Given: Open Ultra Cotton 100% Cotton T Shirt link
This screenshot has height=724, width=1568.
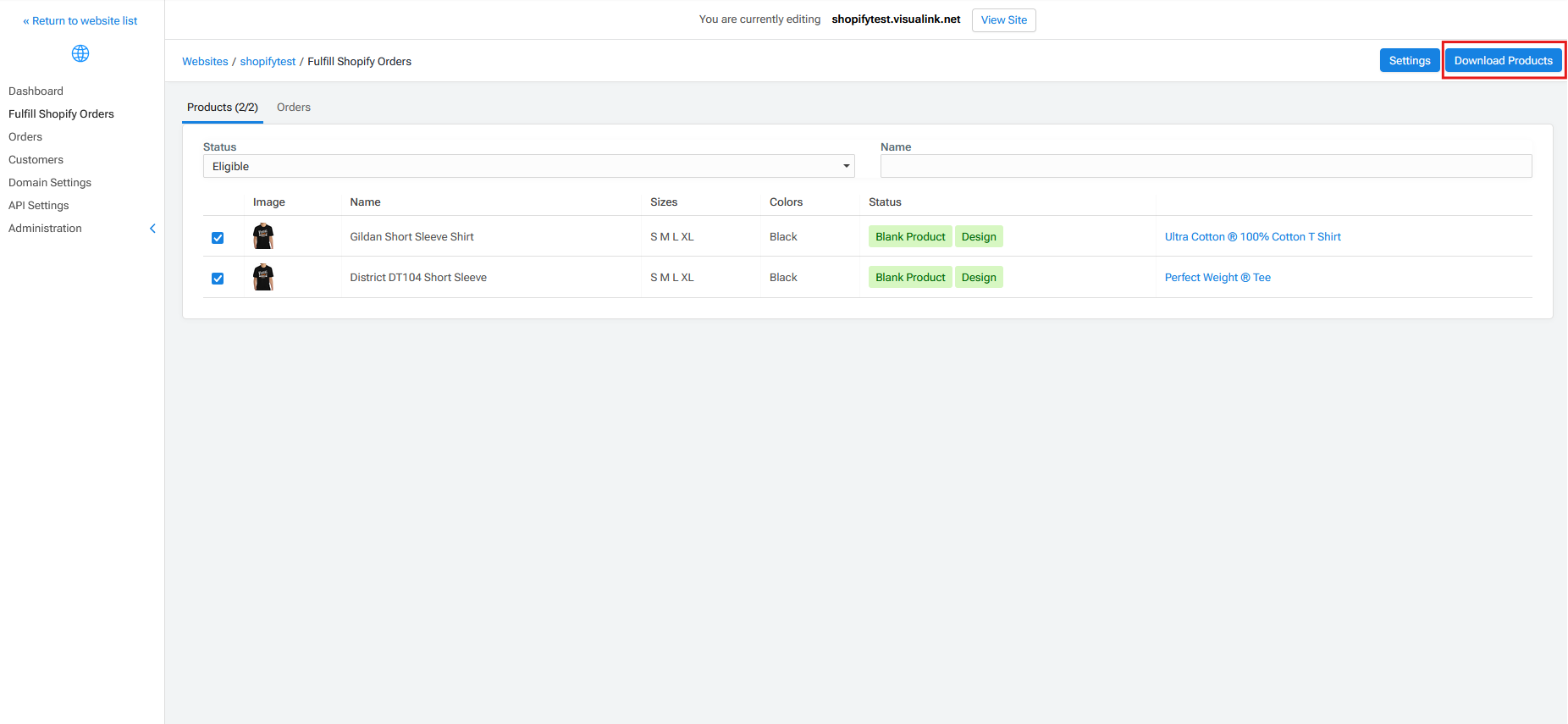Looking at the screenshot, I should point(1252,237).
